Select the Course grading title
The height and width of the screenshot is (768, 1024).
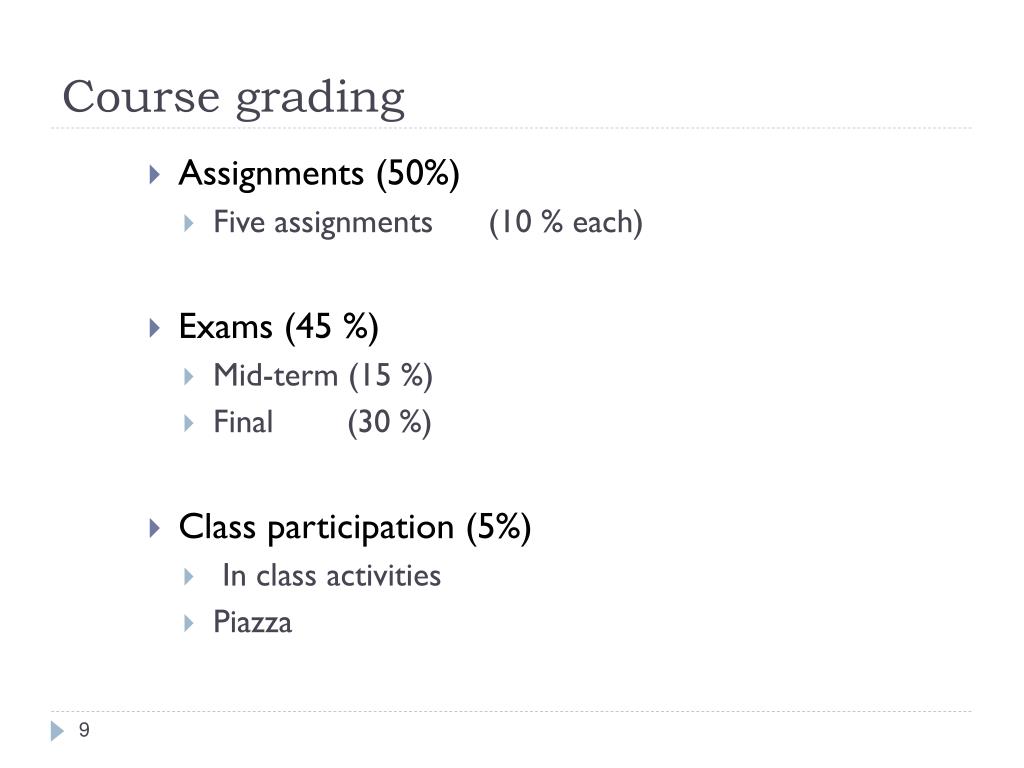[x=234, y=98]
